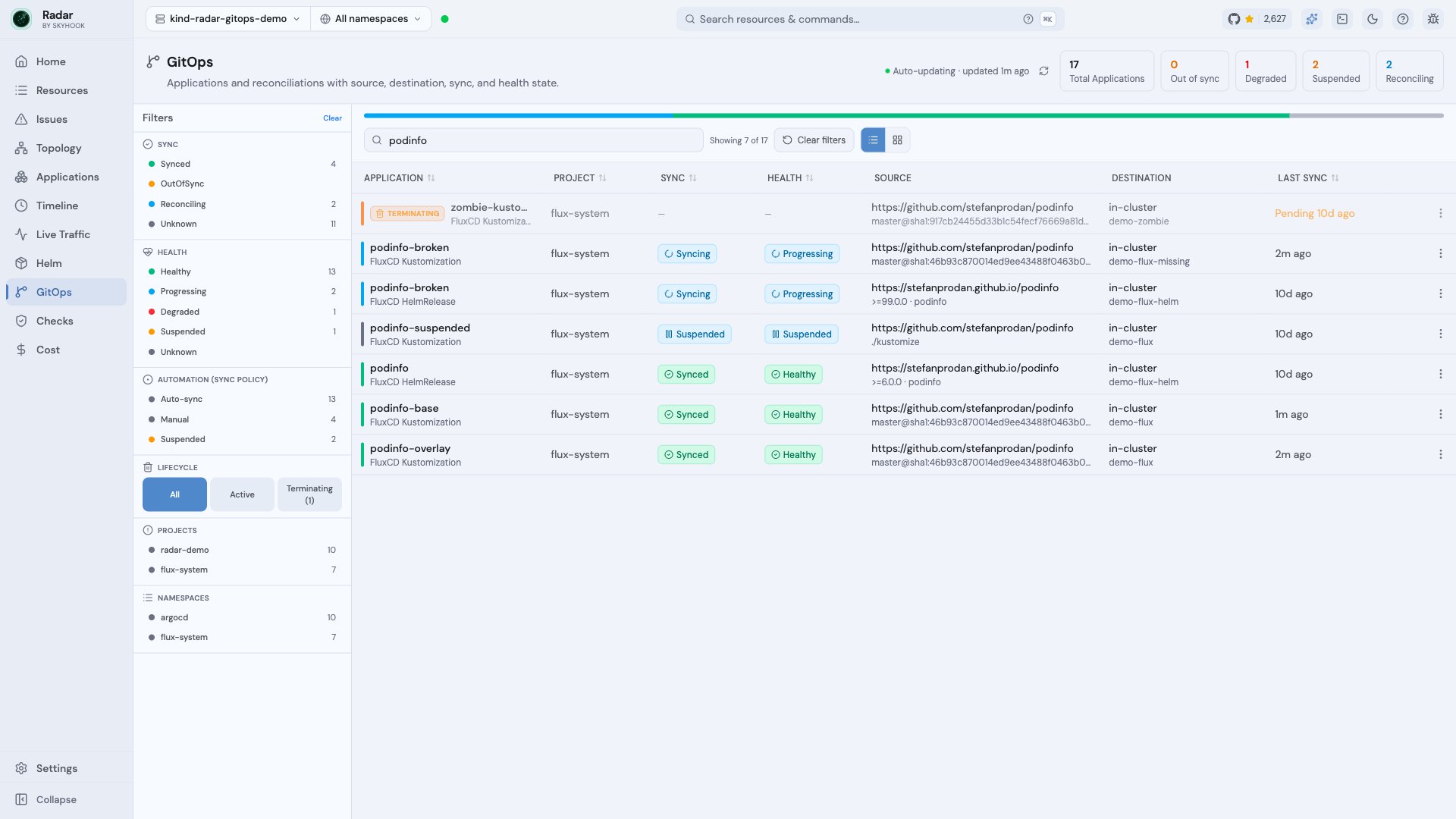1456x819 pixels.
Task: Click Clear link in Filters panel
Action: click(x=332, y=118)
